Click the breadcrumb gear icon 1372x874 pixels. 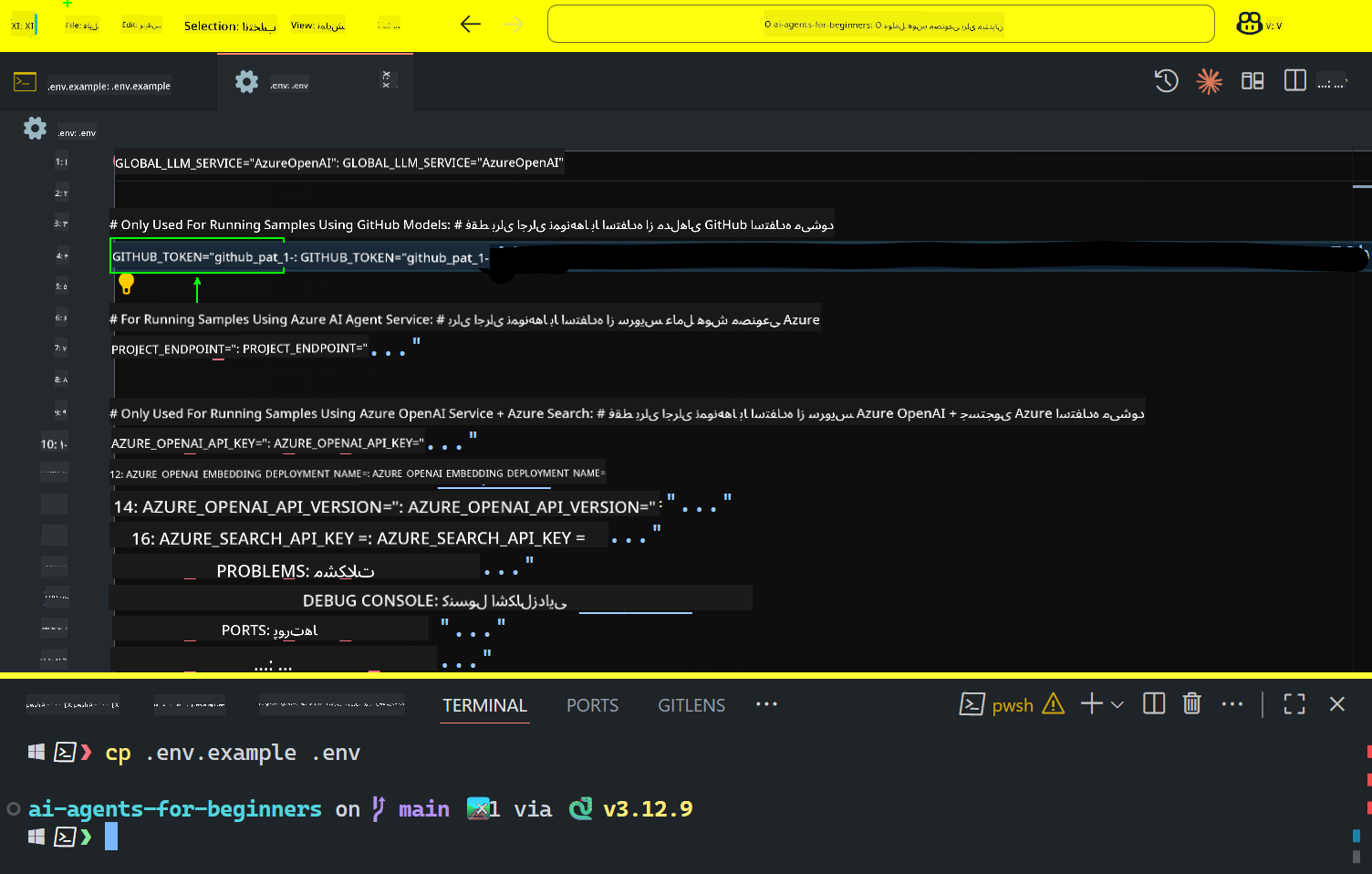[35, 129]
